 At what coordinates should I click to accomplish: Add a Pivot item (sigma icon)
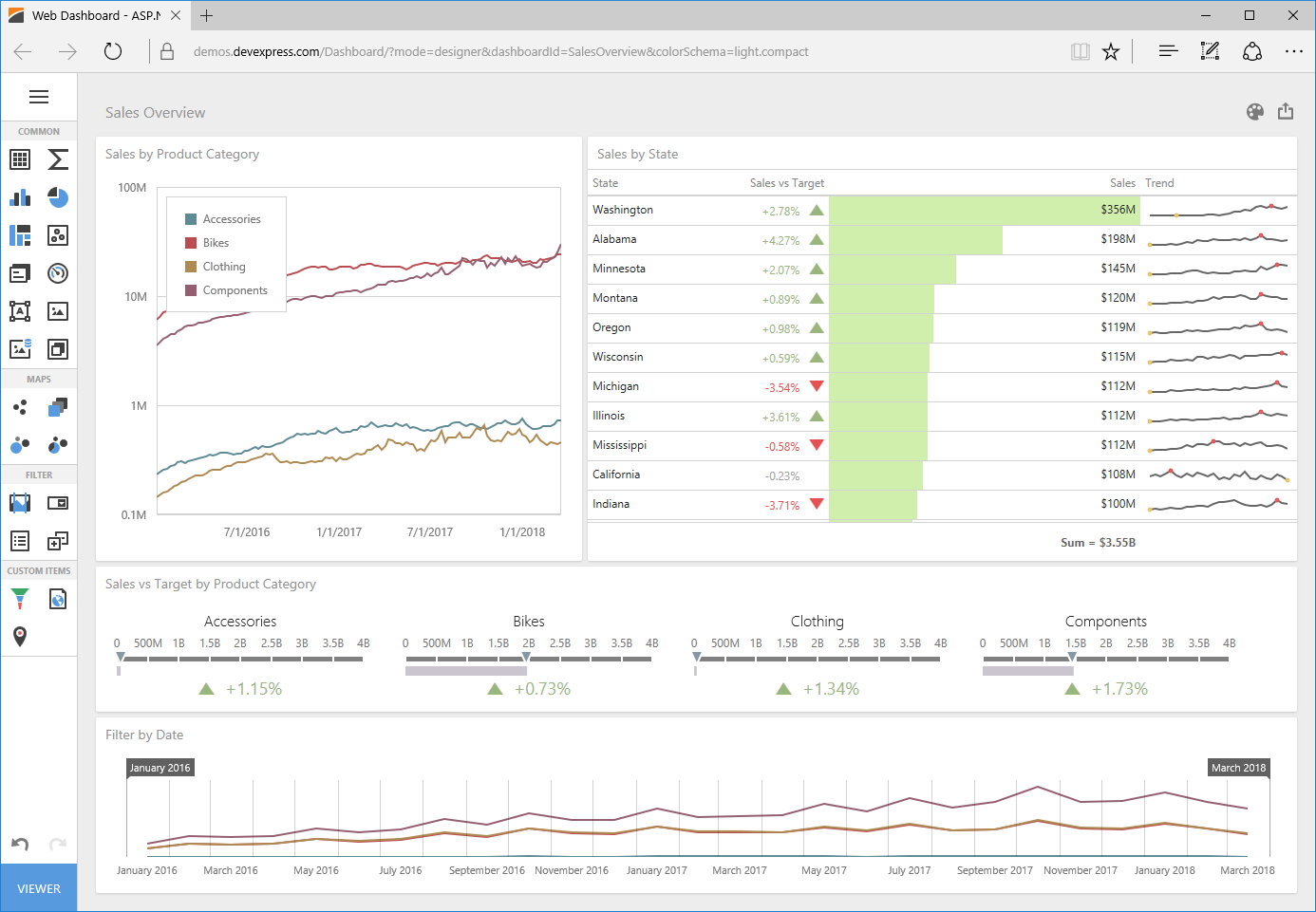pos(58,159)
